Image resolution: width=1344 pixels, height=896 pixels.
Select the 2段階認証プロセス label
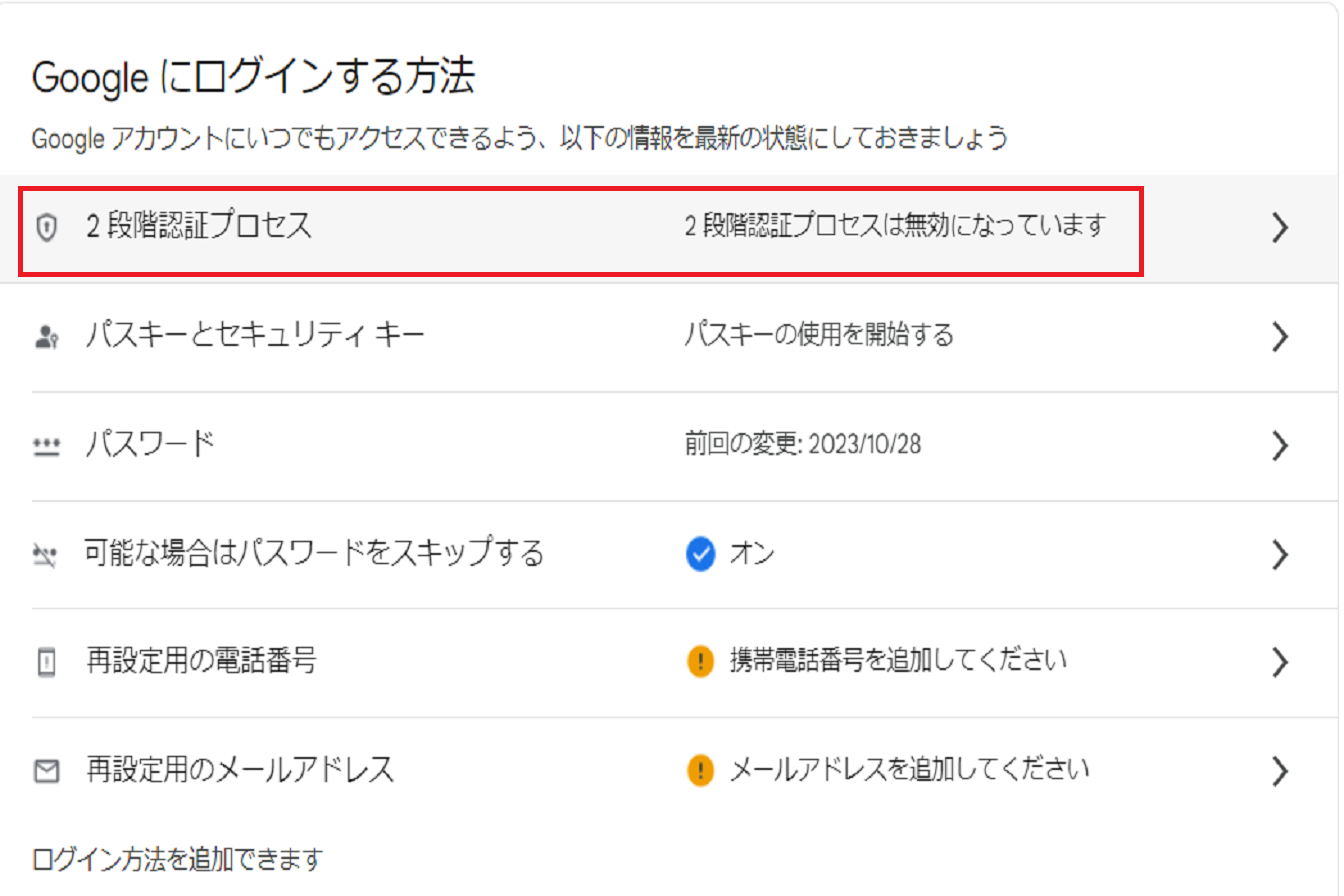coord(199,227)
